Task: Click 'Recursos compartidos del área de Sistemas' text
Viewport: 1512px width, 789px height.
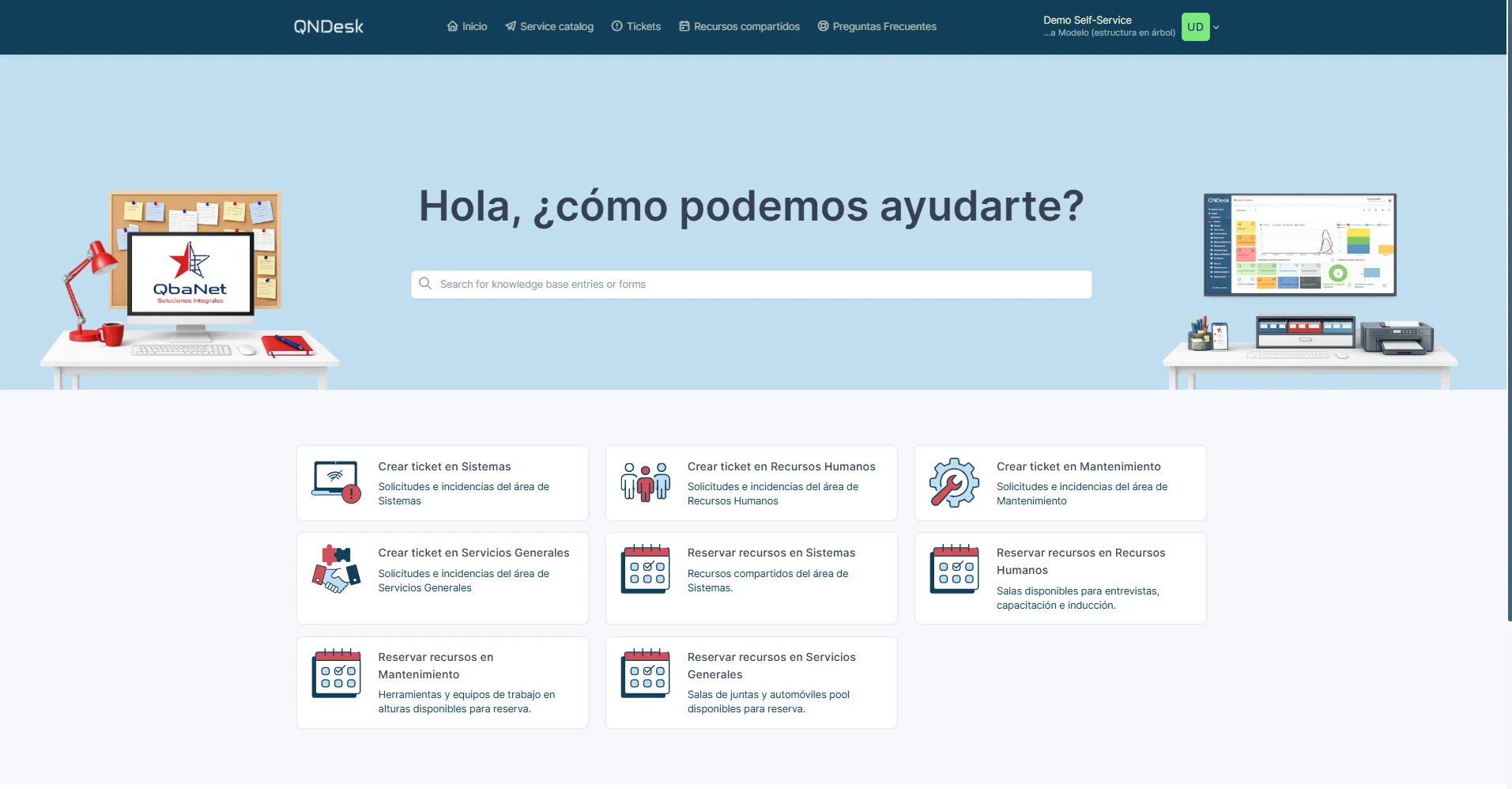Action: click(767, 581)
